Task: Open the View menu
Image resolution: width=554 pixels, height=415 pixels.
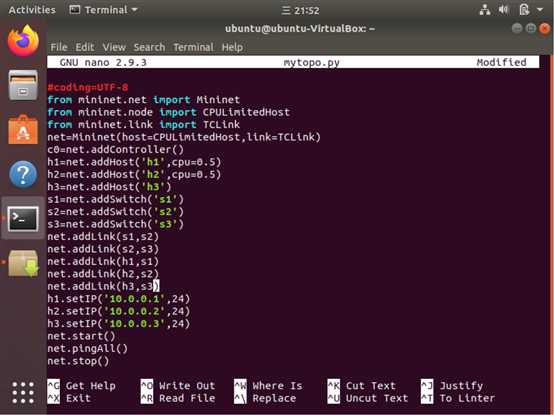Action: pos(114,47)
